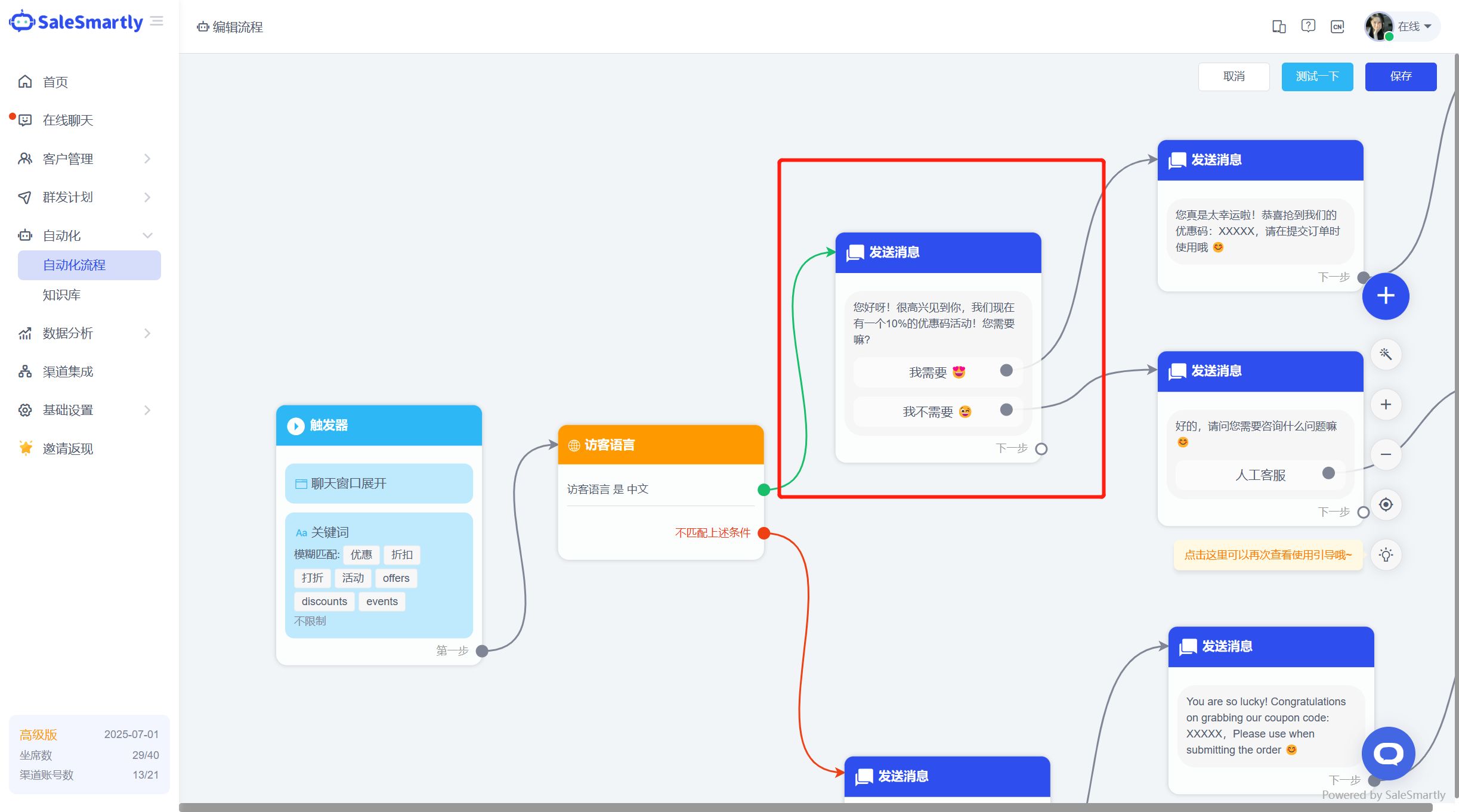Screen dimensions: 1459x812
Task: Click the 我不需要 reply button option
Action: tap(938, 412)
